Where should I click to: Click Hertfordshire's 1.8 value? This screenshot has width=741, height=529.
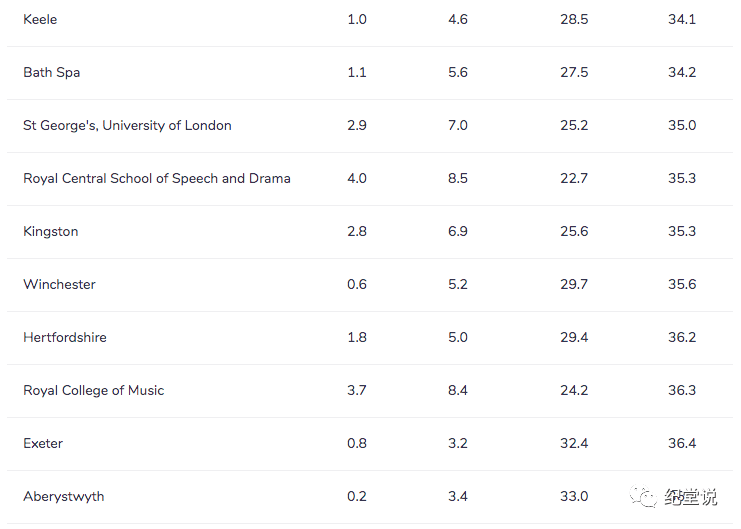[x=357, y=337]
